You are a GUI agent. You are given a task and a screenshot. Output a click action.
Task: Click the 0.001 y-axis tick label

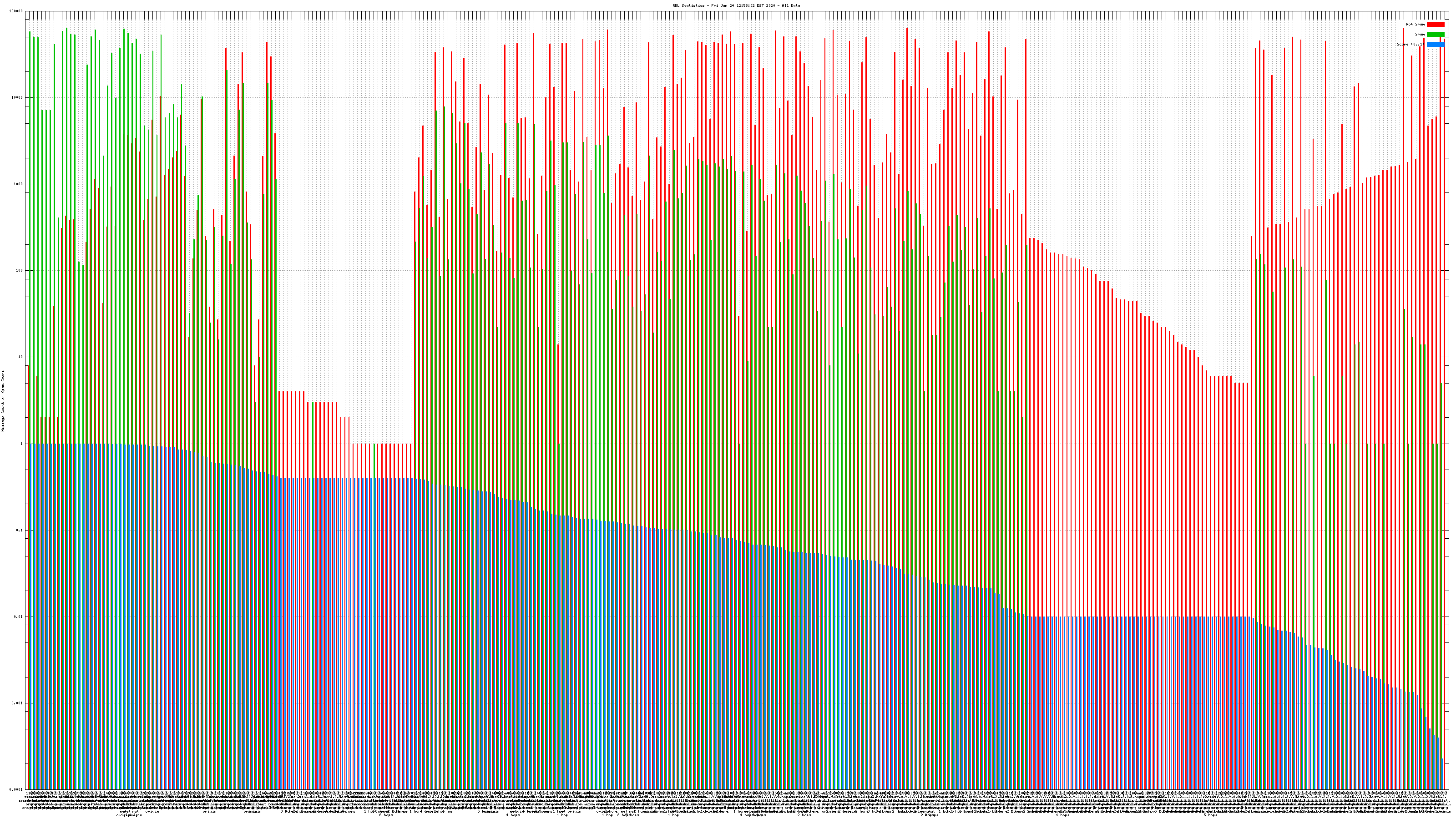point(17,703)
